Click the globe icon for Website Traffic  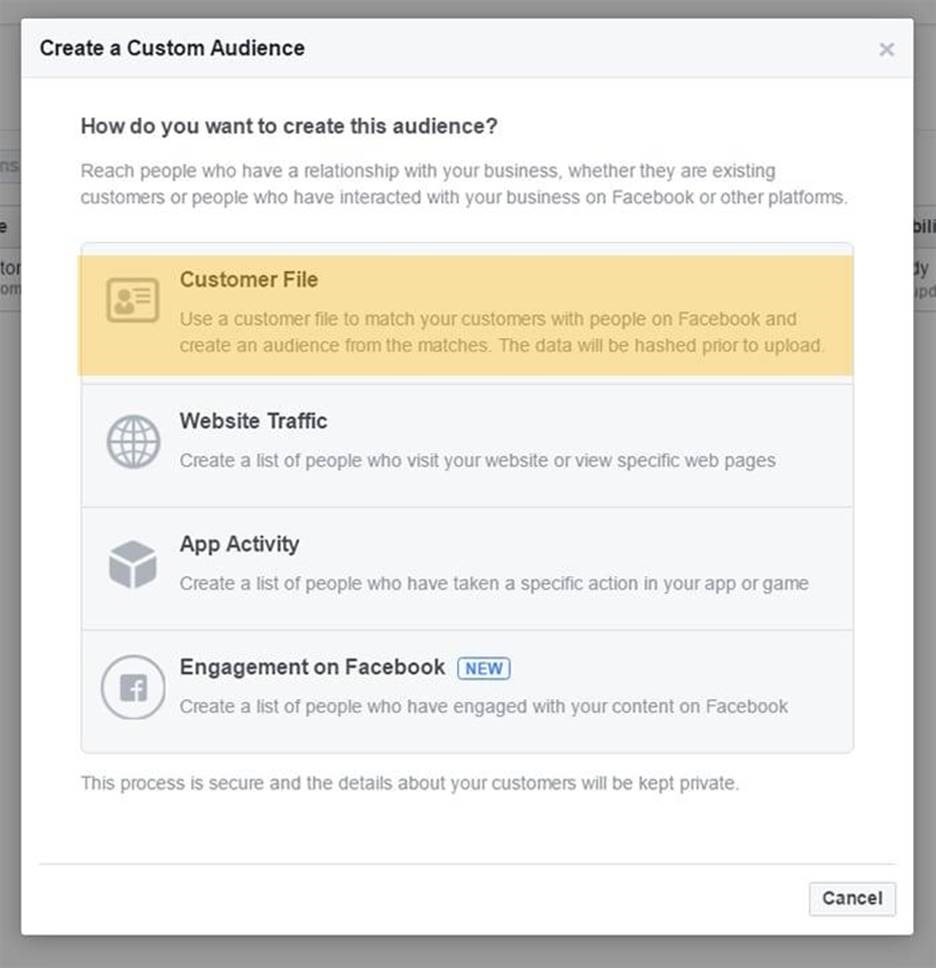(133, 442)
